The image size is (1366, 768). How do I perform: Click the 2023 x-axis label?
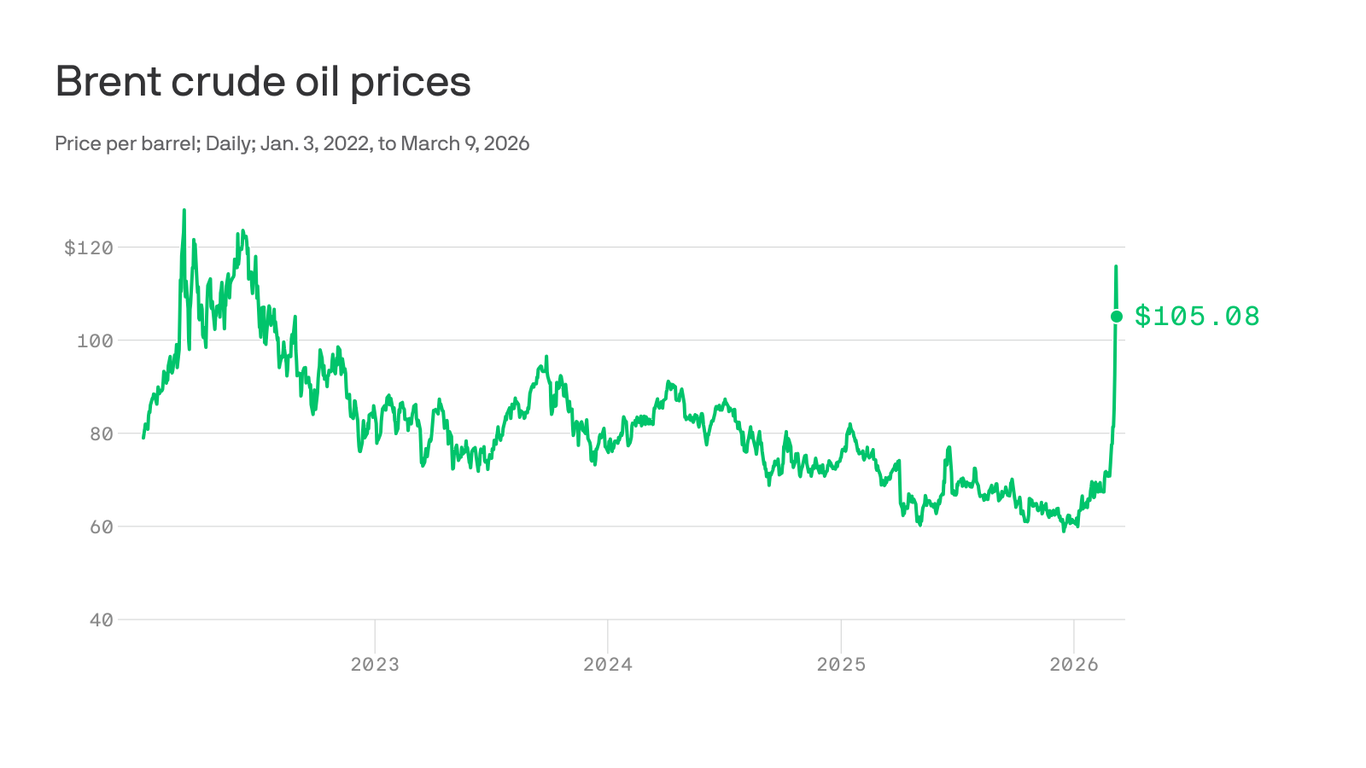[x=375, y=664]
